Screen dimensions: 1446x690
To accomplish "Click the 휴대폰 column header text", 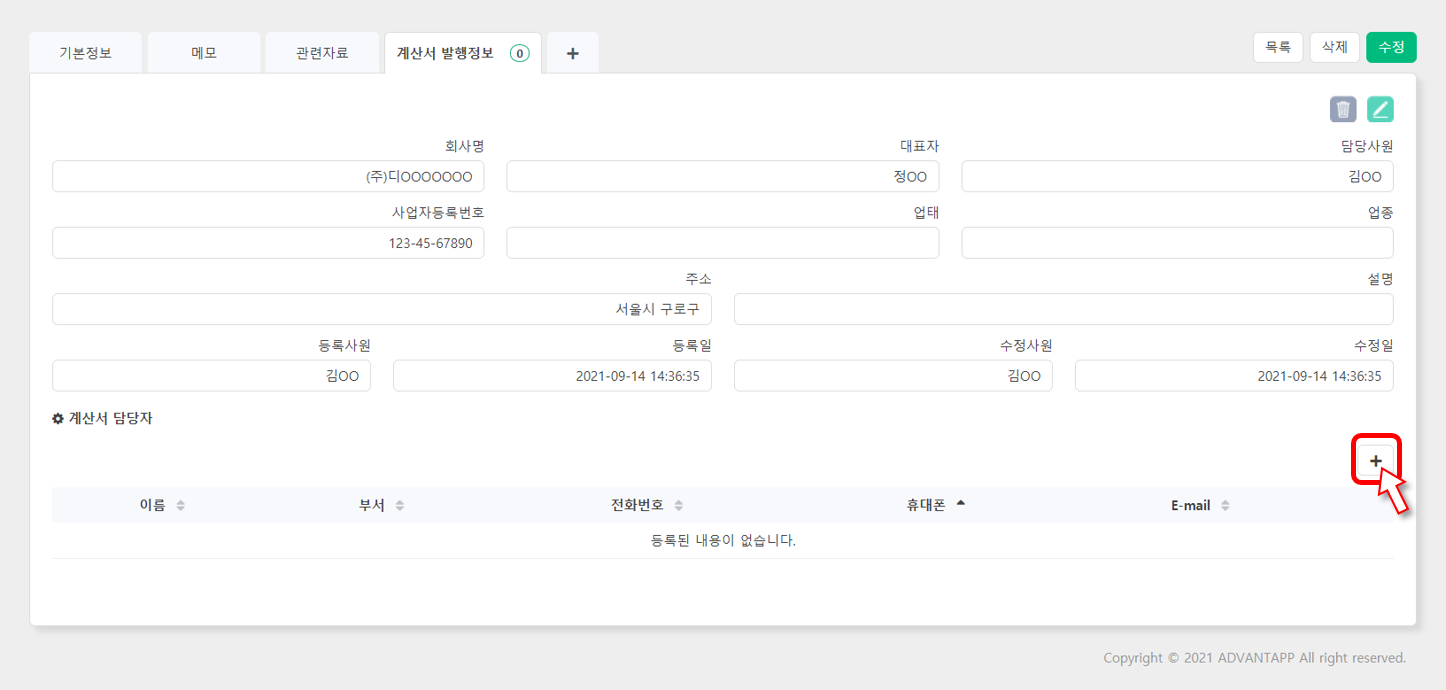I will tap(926, 506).
